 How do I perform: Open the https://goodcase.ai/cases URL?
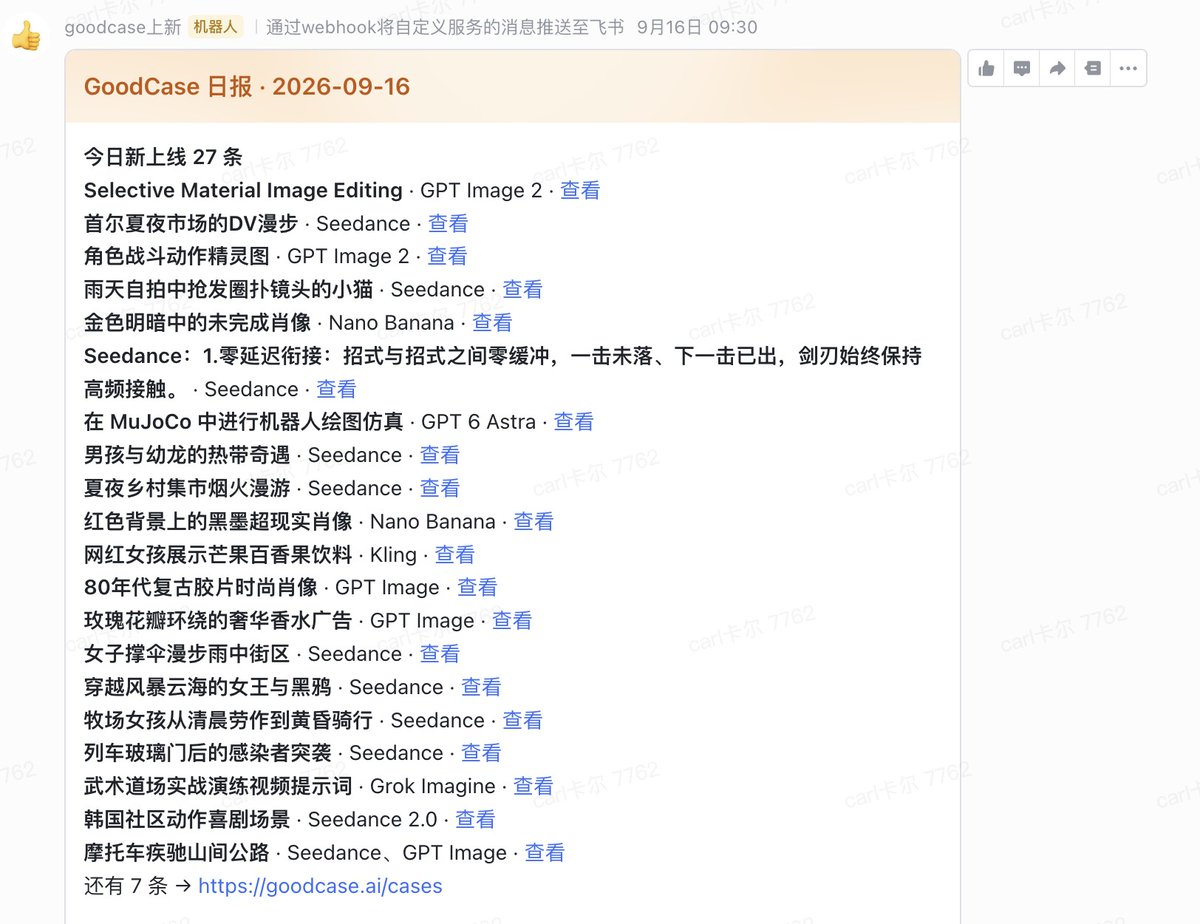(320, 886)
